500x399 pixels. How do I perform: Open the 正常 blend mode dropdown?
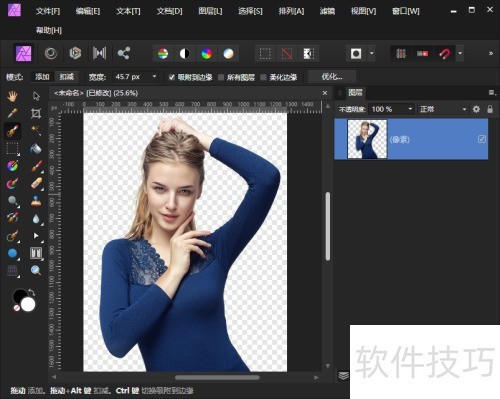point(443,109)
